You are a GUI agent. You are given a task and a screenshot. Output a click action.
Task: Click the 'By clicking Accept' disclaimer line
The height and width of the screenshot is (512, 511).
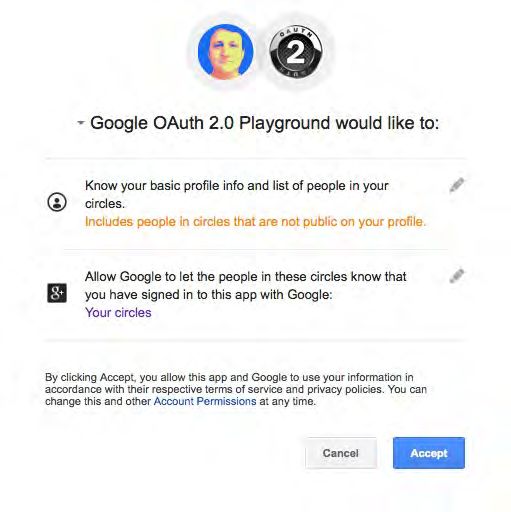pos(229,377)
